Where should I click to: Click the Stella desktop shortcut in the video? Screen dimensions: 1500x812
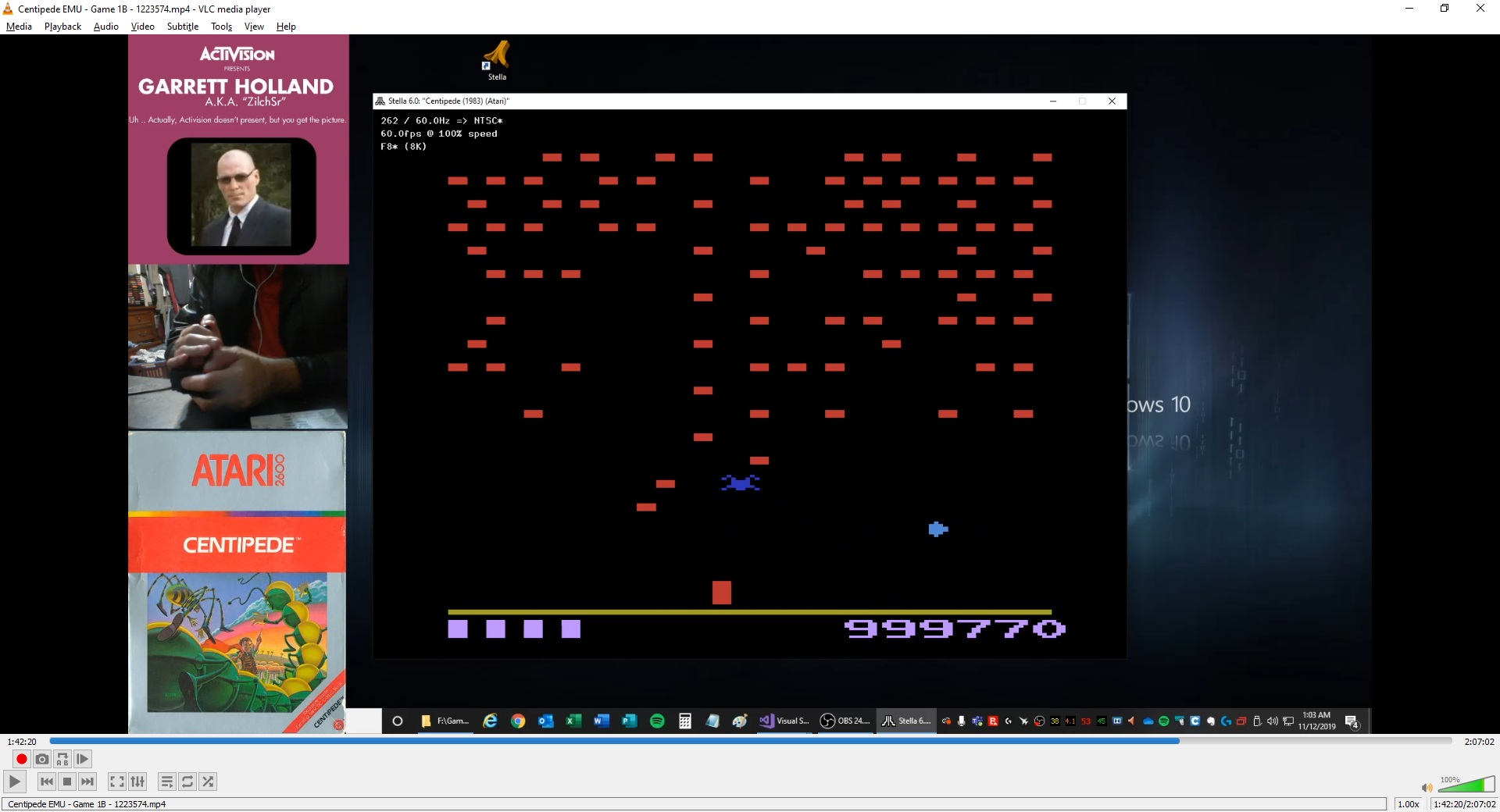click(497, 61)
